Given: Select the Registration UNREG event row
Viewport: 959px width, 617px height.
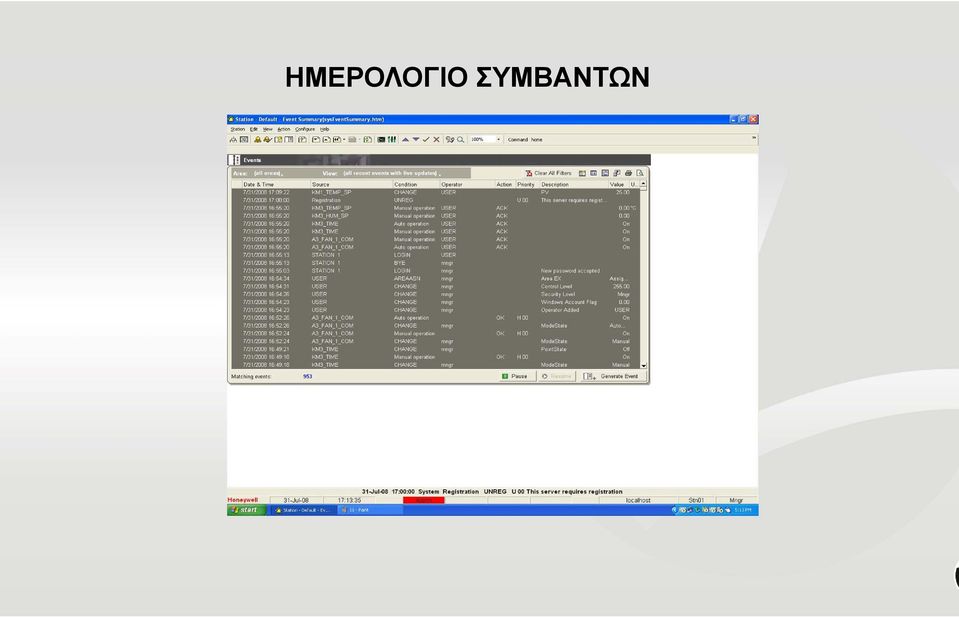Looking at the screenshot, I should [x=435, y=200].
